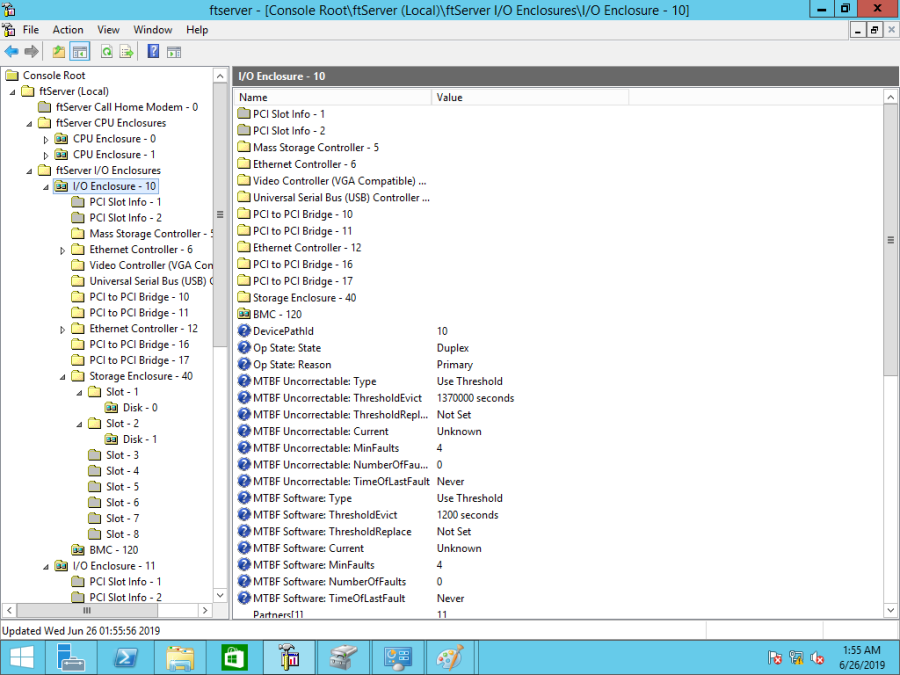Image resolution: width=900 pixels, height=675 pixels.
Task: Click the Refresh toolbar icon
Action: tap(107, 52)
